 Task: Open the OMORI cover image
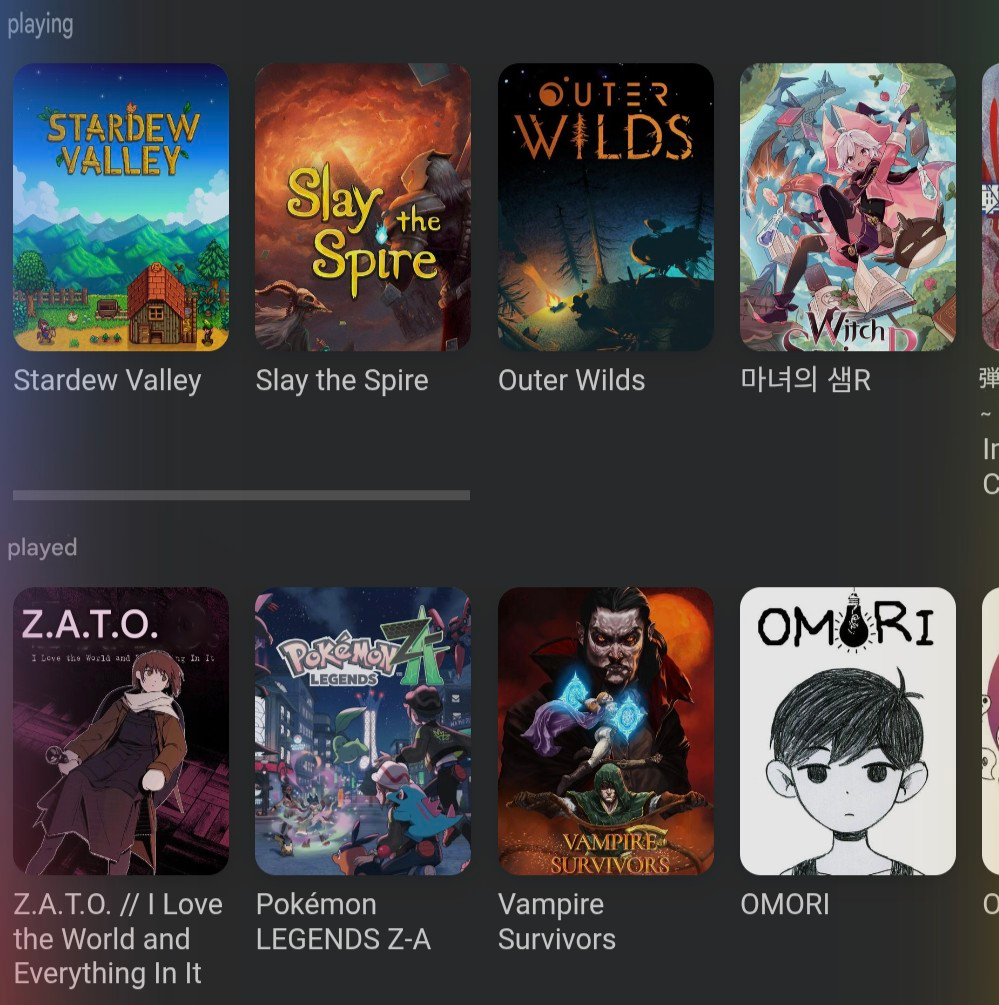click(x=848, y=731)
